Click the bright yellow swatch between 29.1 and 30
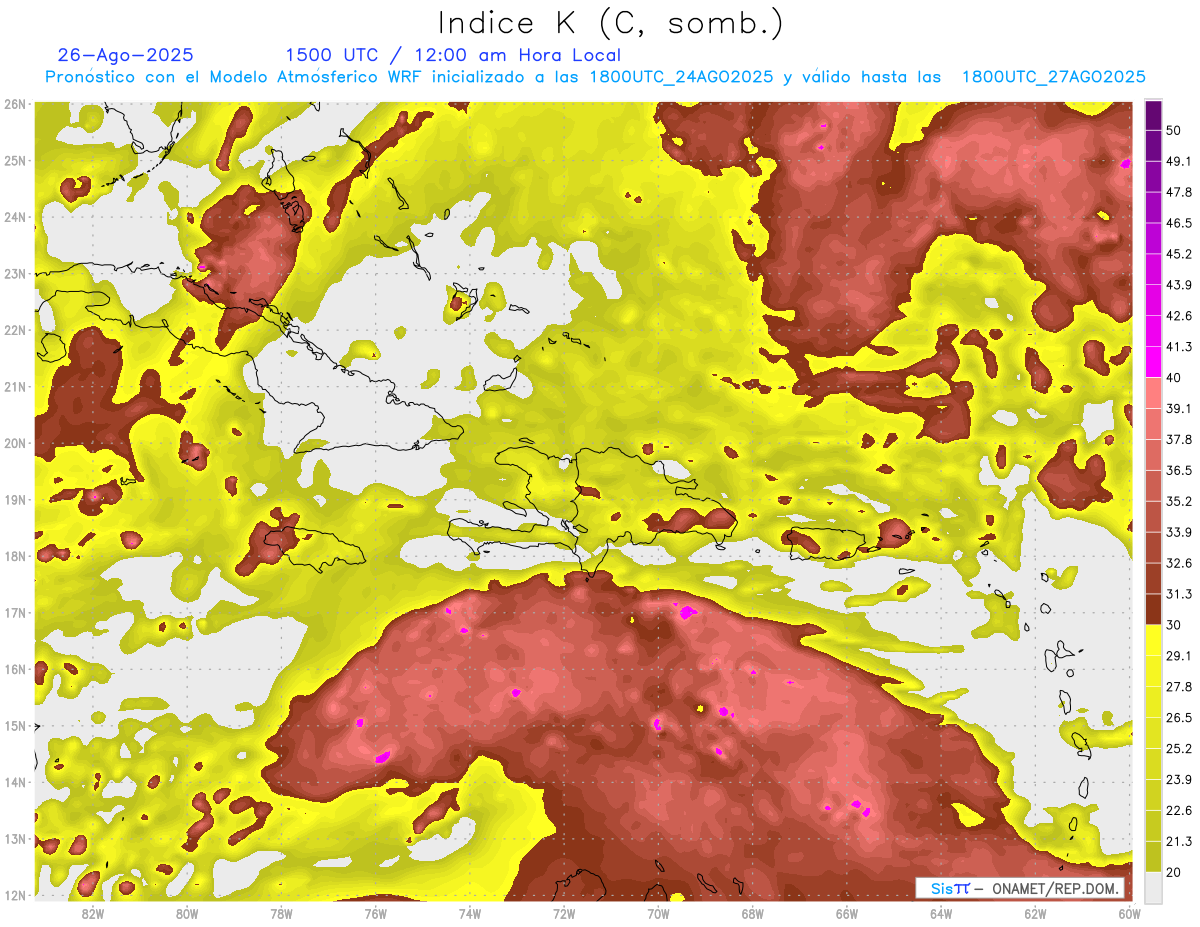Viewport: 1200px width, 927px height. 1152,640
